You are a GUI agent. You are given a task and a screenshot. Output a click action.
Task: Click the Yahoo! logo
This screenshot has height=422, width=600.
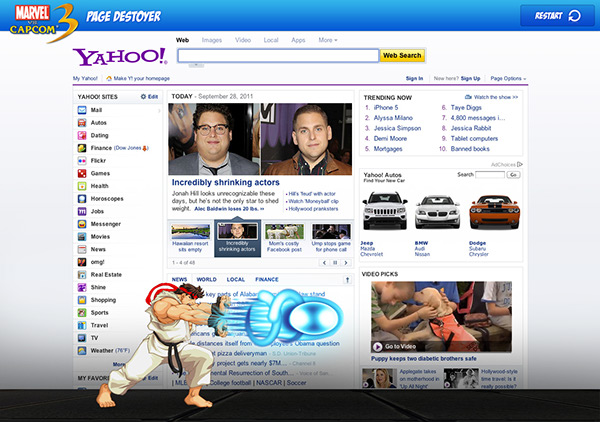pyautogui.click(x=120, y=57)
